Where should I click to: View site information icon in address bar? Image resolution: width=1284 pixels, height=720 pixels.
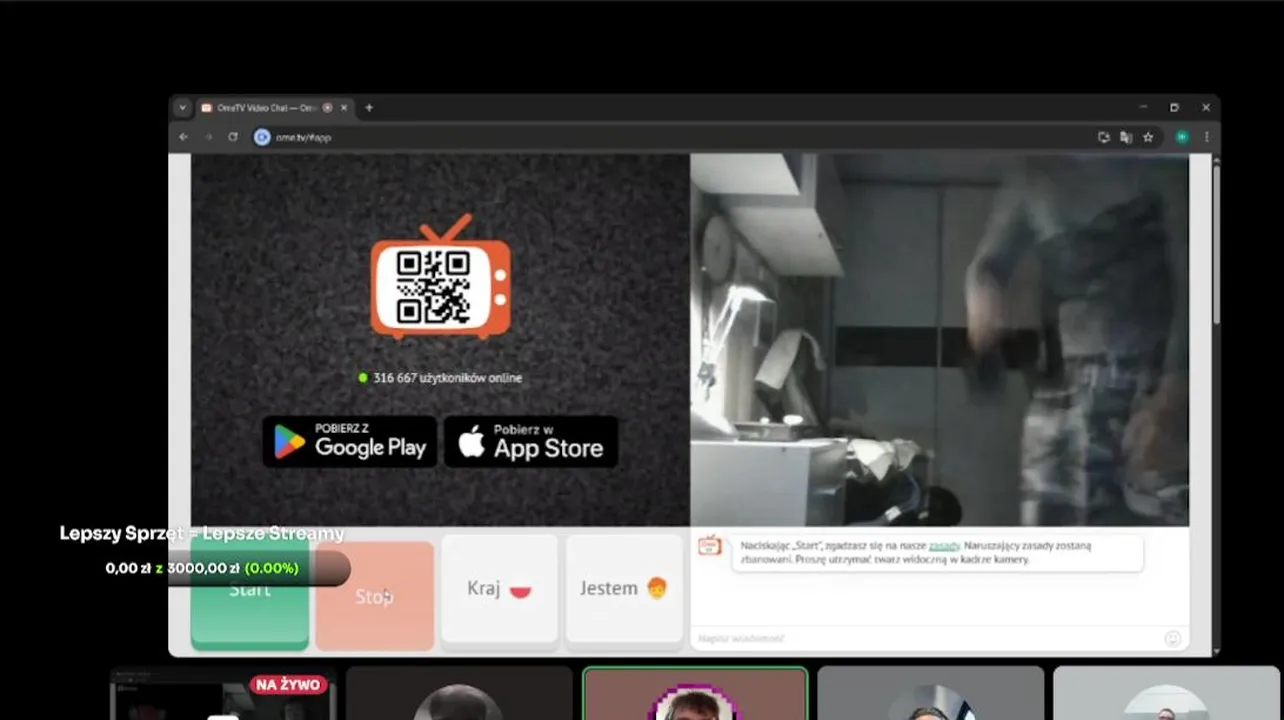click(262, 137)
